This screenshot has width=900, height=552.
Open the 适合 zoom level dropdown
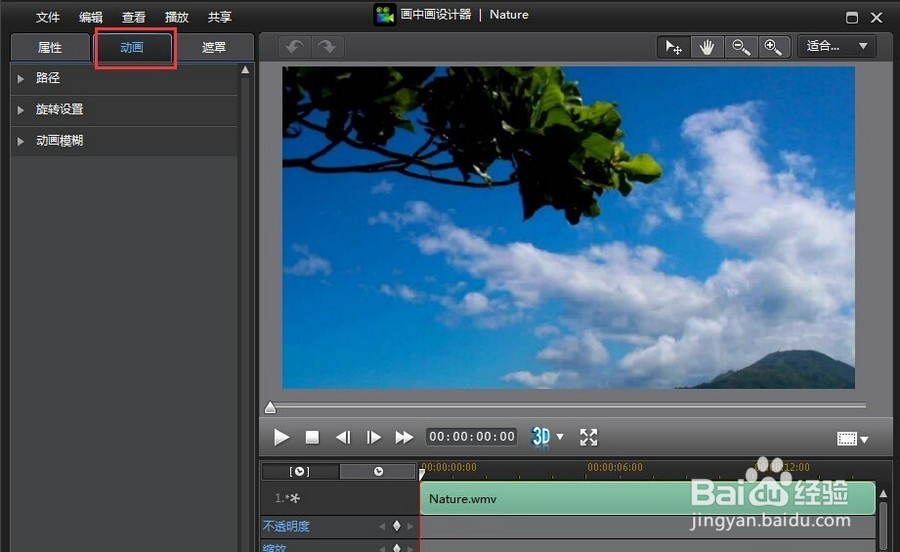point(836,46)
